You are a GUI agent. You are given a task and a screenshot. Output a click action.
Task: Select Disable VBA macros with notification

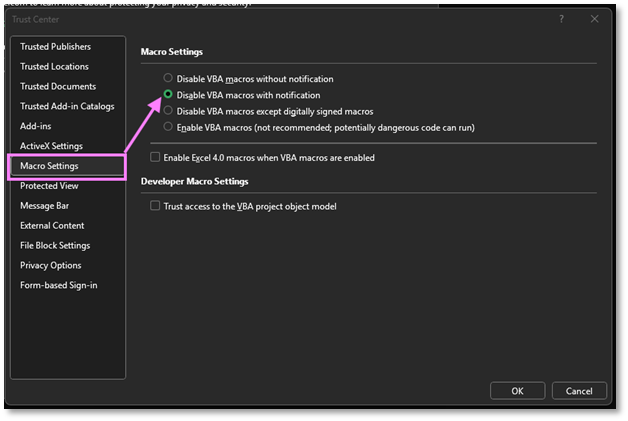click(x=168, y=95)
